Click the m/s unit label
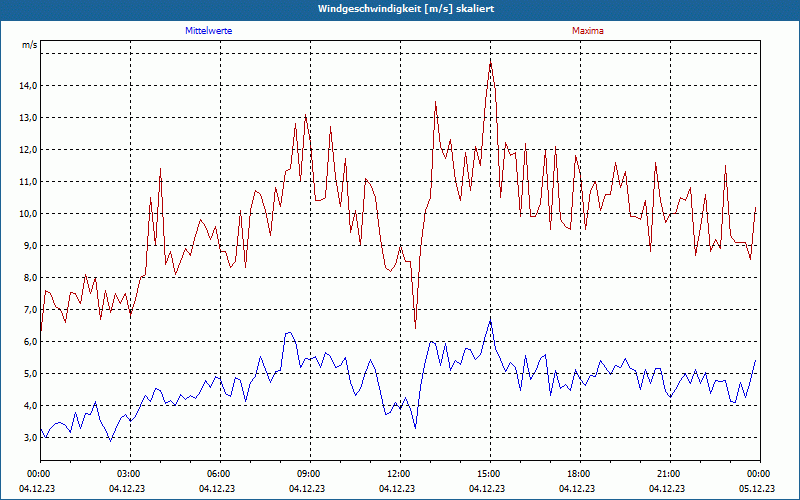800x500 pixels. 30,45
